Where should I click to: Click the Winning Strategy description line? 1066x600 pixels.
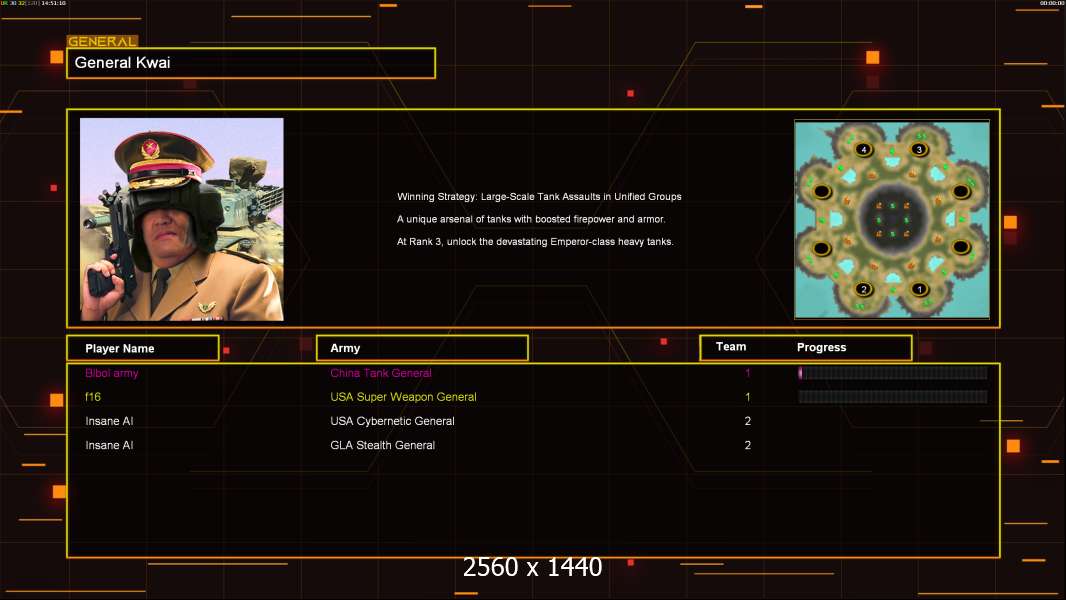point(539,196)
